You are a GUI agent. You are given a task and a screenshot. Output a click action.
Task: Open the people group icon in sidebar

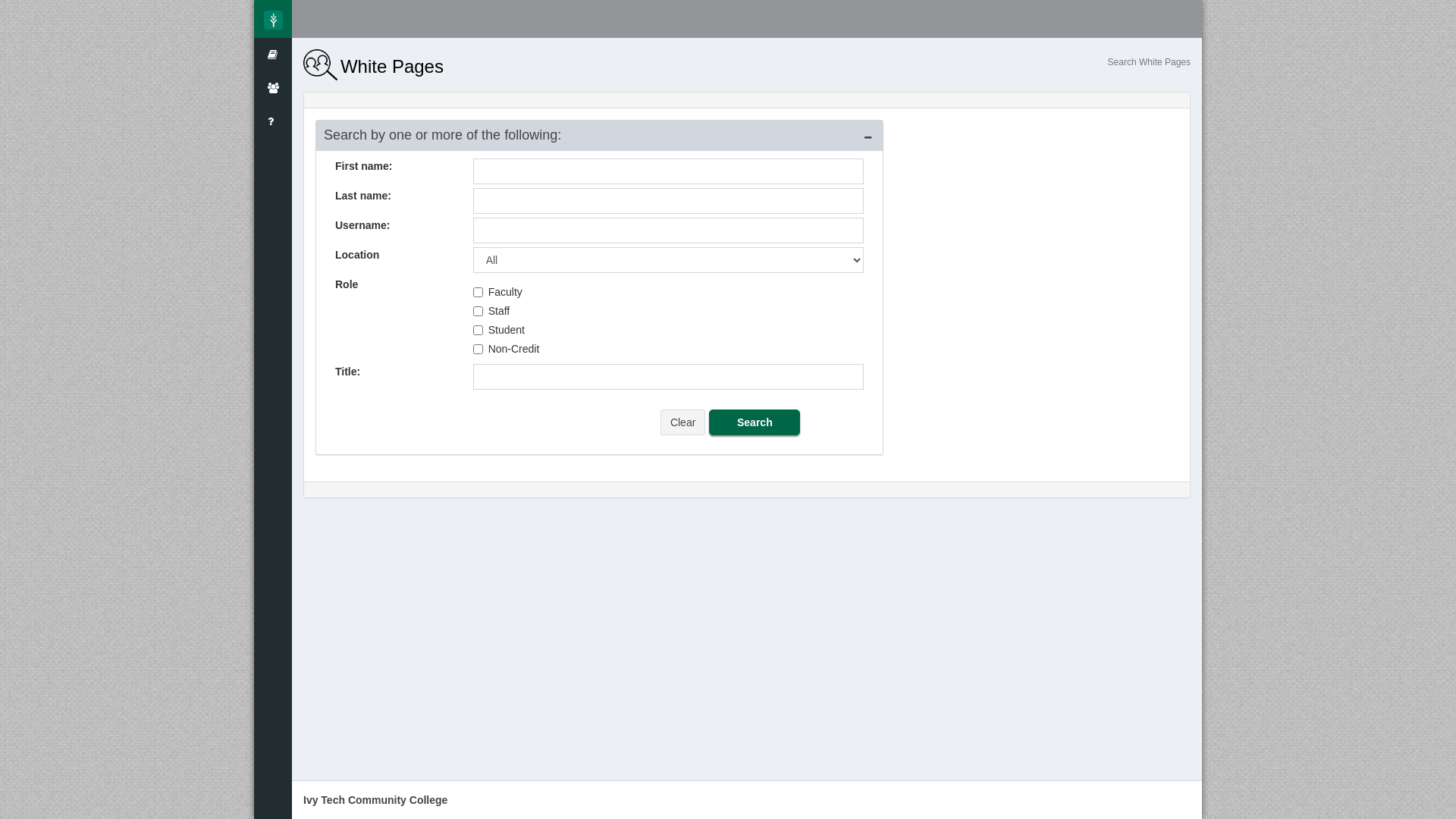(273, 88)
